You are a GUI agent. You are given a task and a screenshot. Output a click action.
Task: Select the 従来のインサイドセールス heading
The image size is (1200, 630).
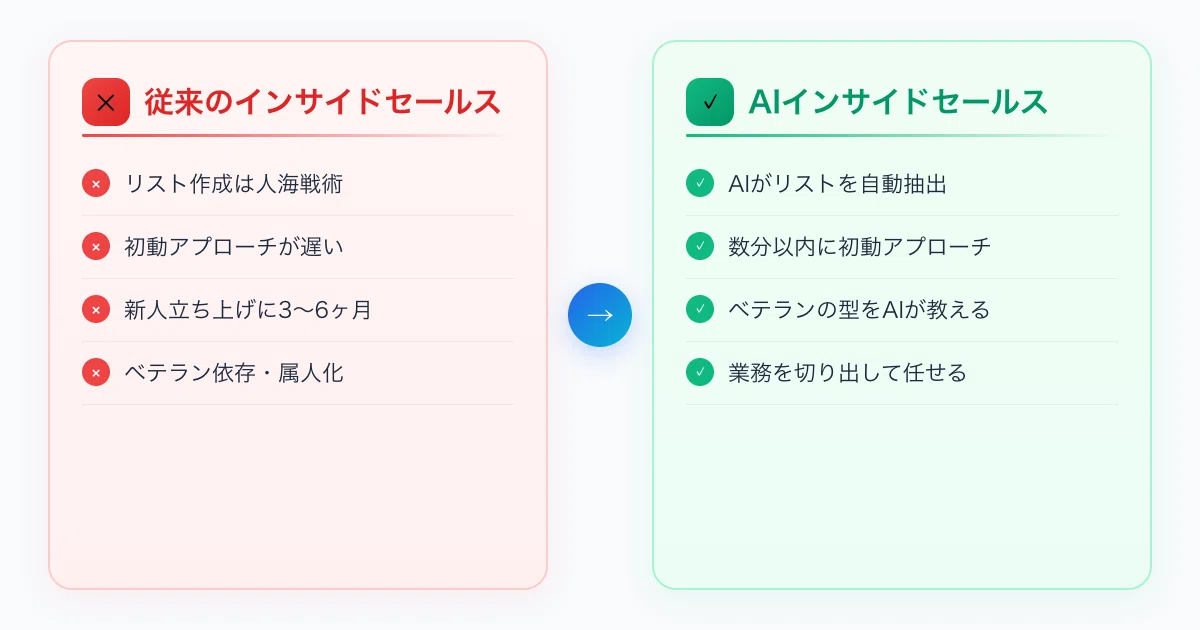point(322,102)
